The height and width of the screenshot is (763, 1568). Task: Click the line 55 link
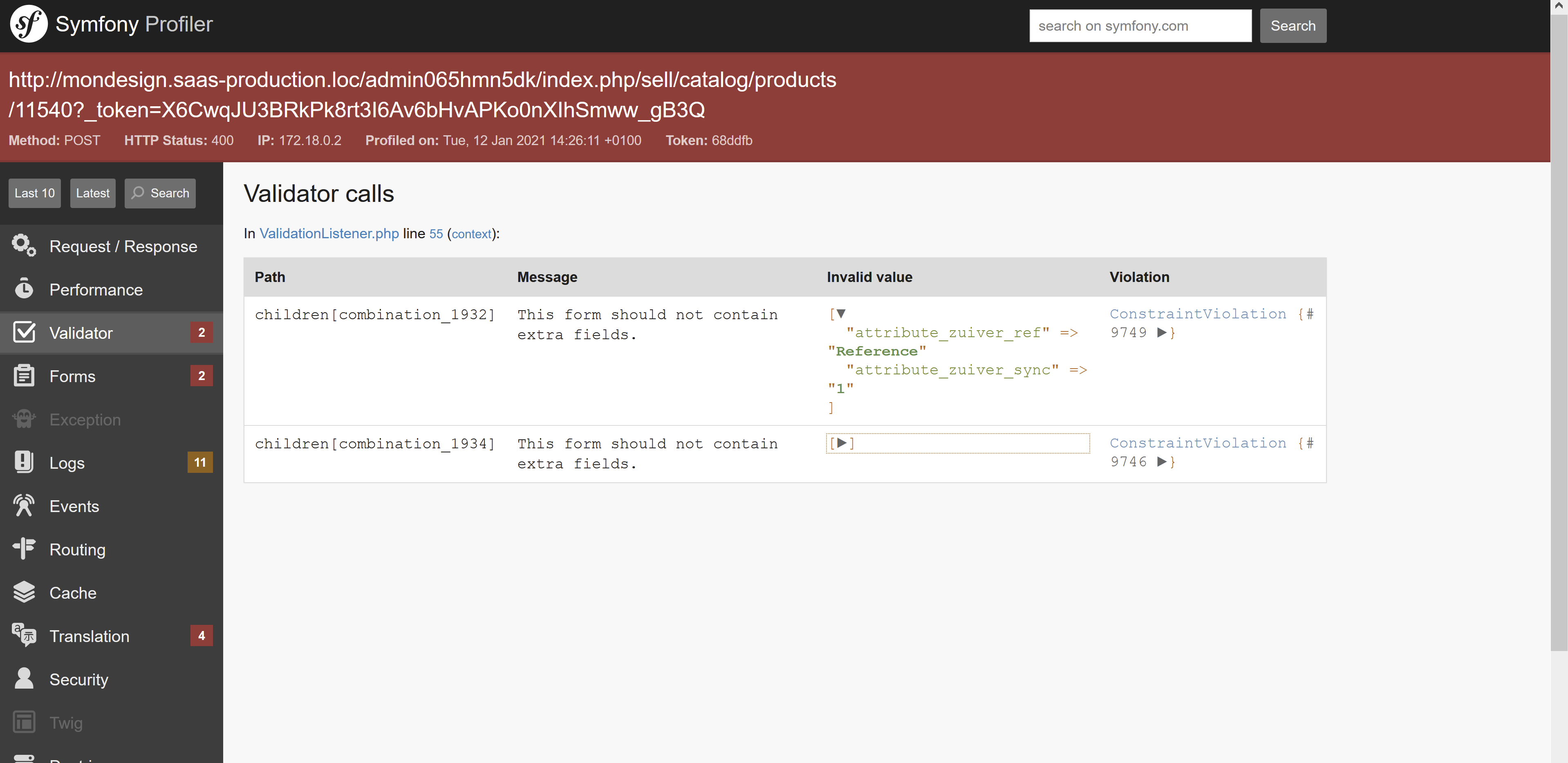tap(437, 234)
